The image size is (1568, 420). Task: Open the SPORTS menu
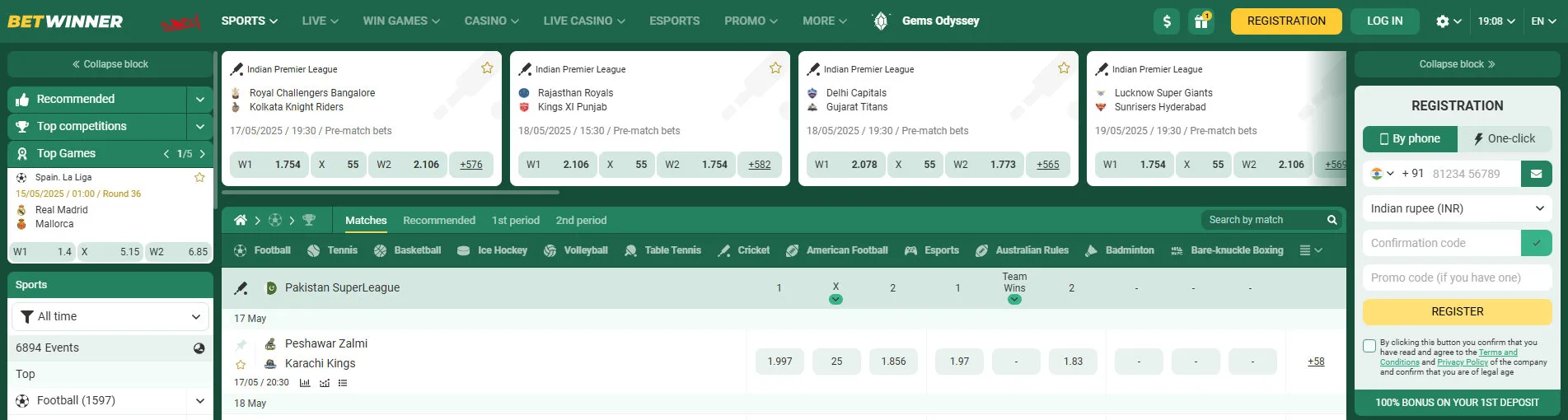[x=249, y=21]
